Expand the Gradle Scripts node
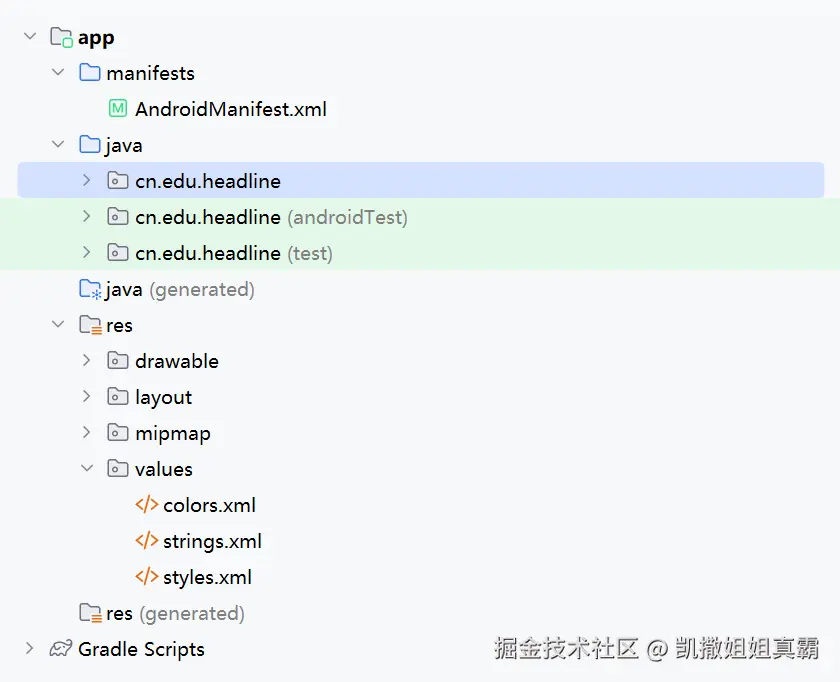Image resolution: width=840 pixels, height=682 pixels. [28, 649]
